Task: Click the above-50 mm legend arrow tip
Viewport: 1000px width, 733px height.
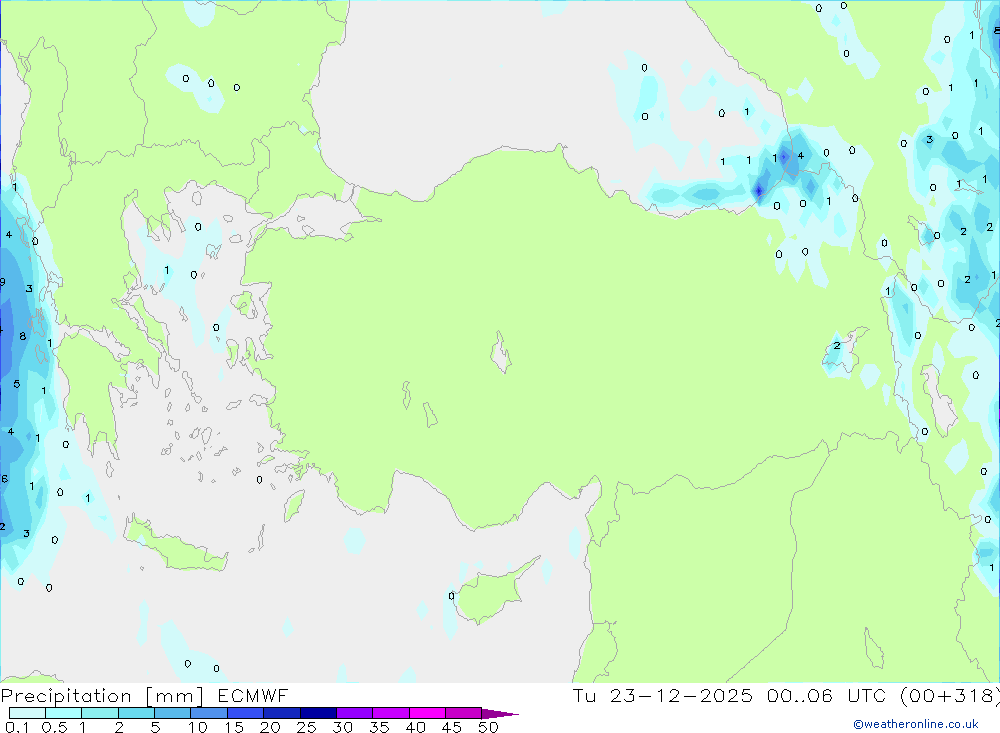Action: coord(501,713)
